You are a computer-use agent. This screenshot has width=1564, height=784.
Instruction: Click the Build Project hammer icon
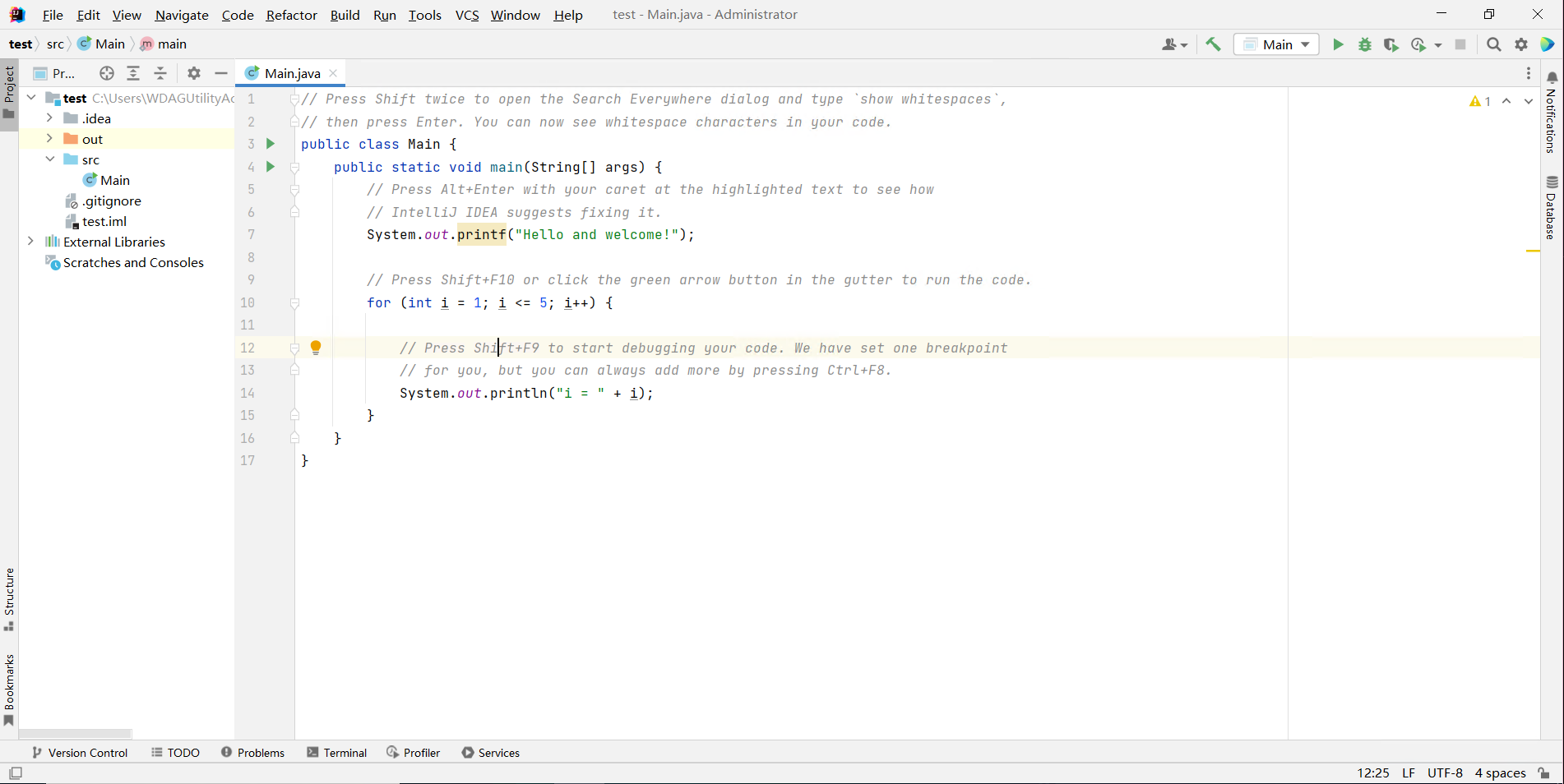click(1213, 44)
